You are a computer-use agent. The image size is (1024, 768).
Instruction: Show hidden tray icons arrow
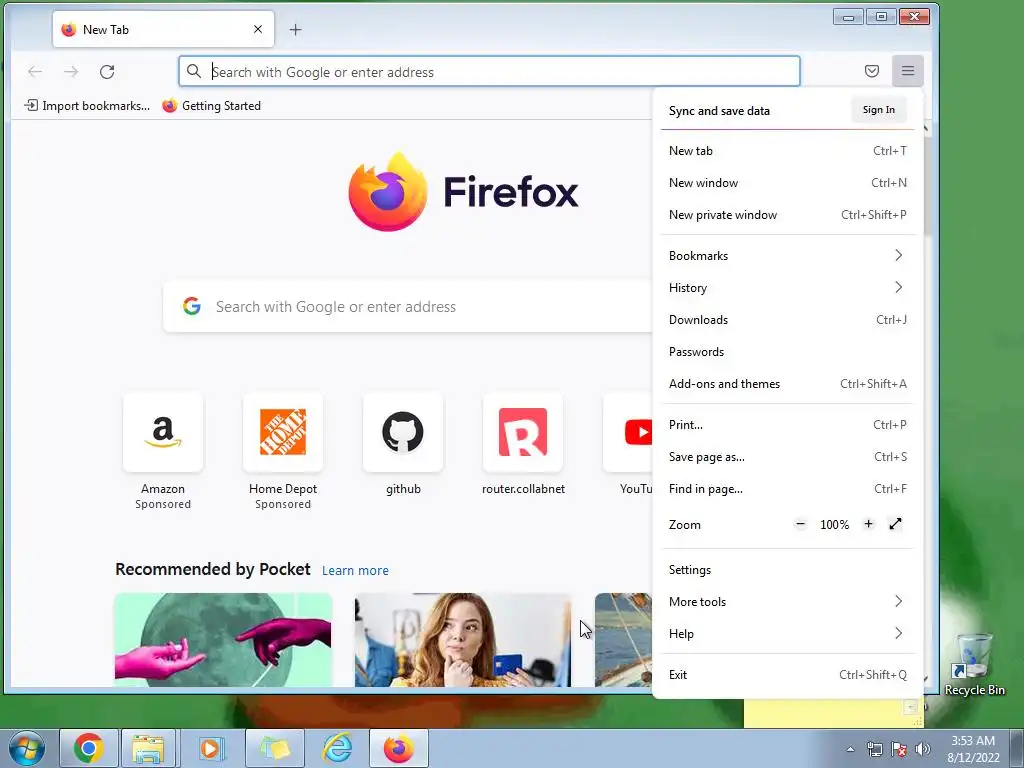pos(850,749)
